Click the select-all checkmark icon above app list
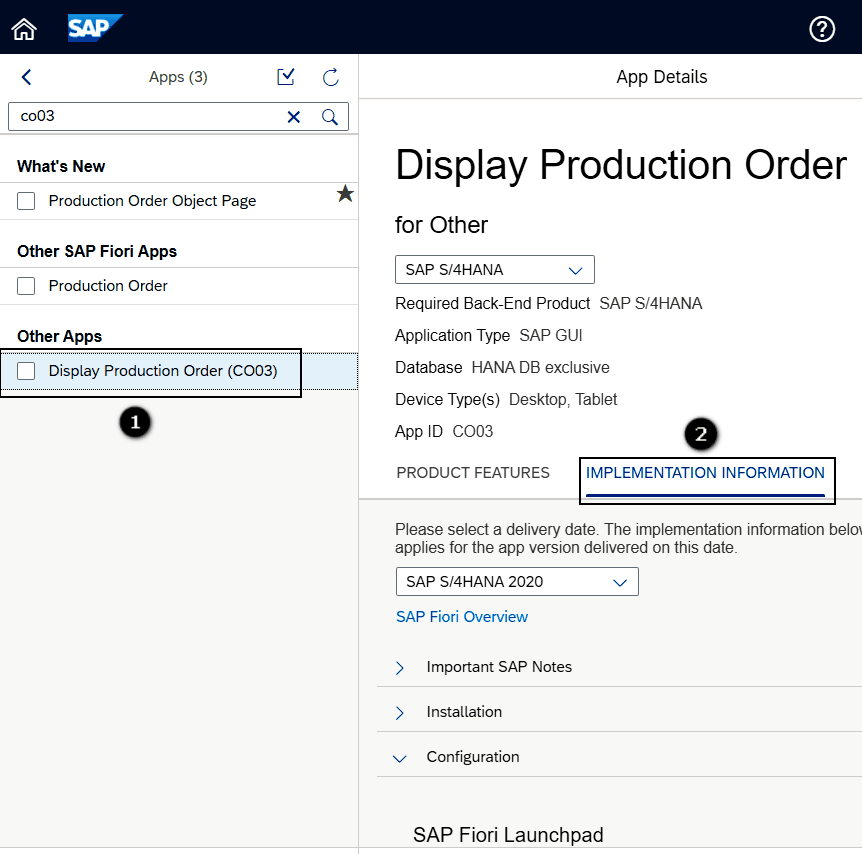This screenshot has width=862, height=854. pos(286,77)
